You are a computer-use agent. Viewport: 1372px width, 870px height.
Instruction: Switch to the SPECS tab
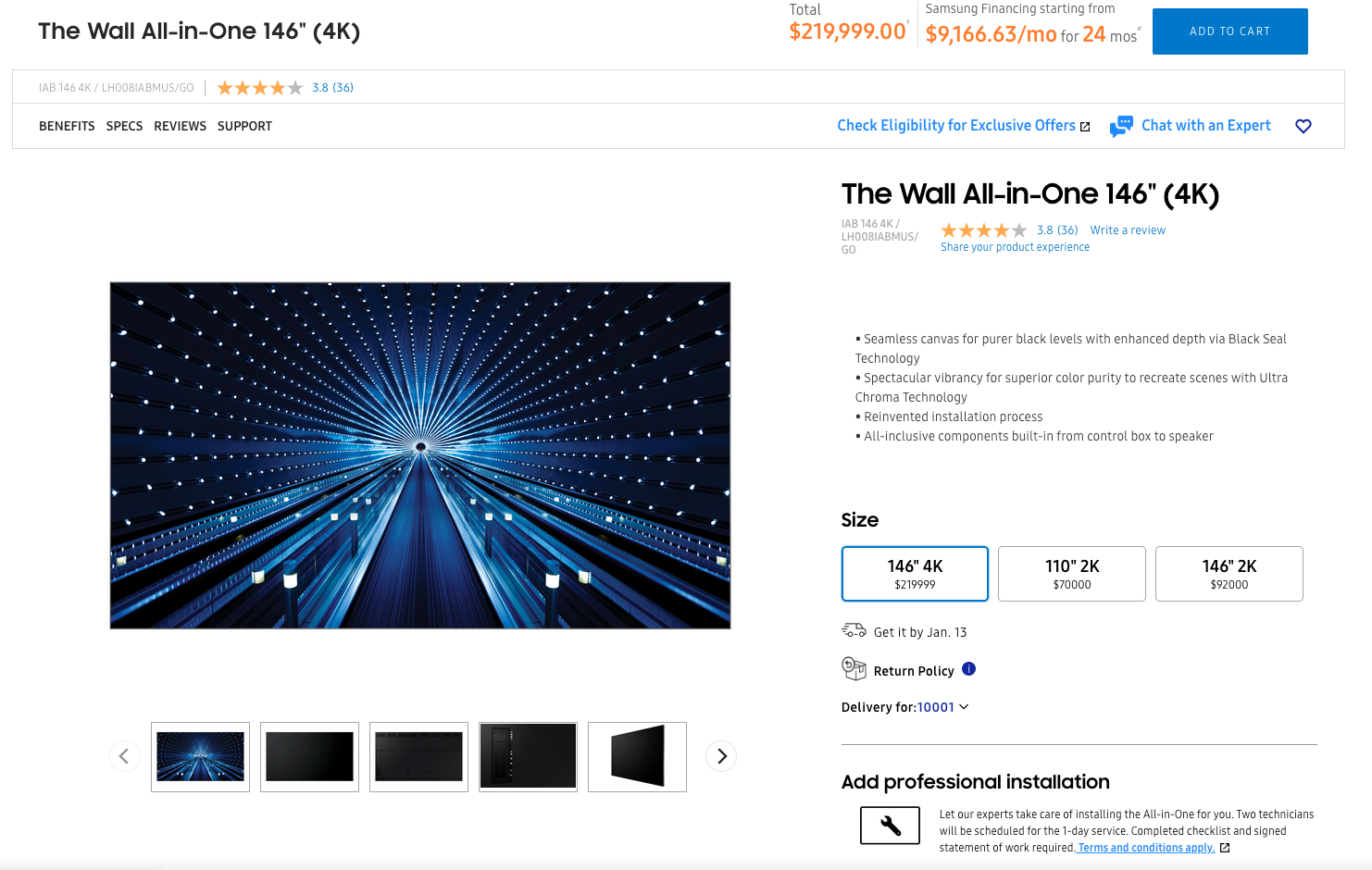pyautogui.click(x=124, y=126)
